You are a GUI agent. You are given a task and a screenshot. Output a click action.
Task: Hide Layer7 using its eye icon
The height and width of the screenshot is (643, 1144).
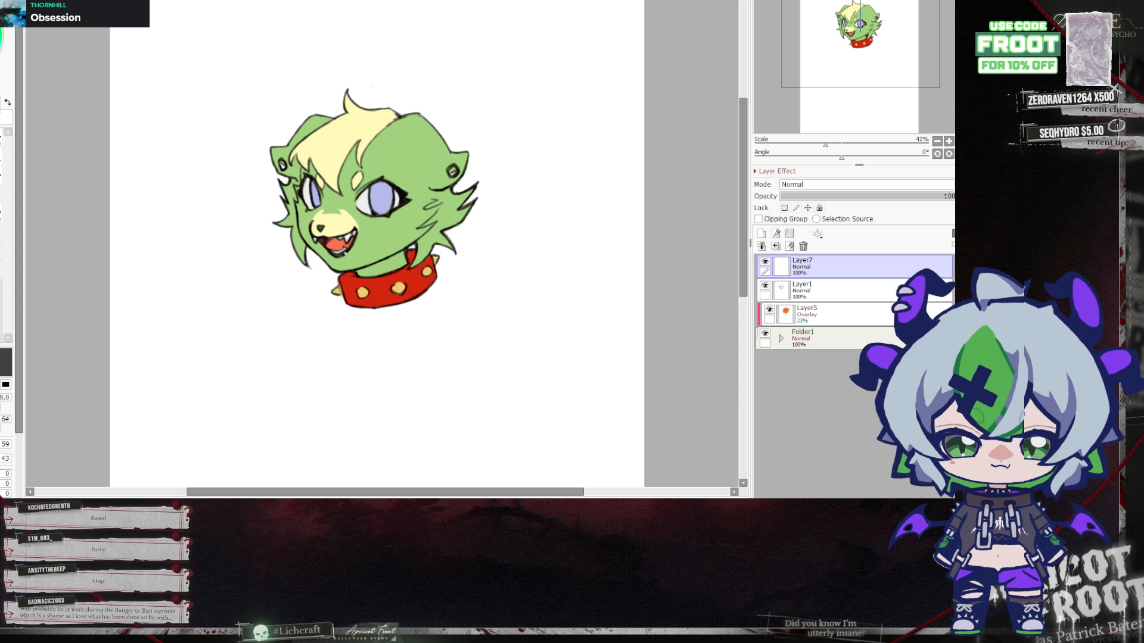pyautogui.click(x=765, y=261)
